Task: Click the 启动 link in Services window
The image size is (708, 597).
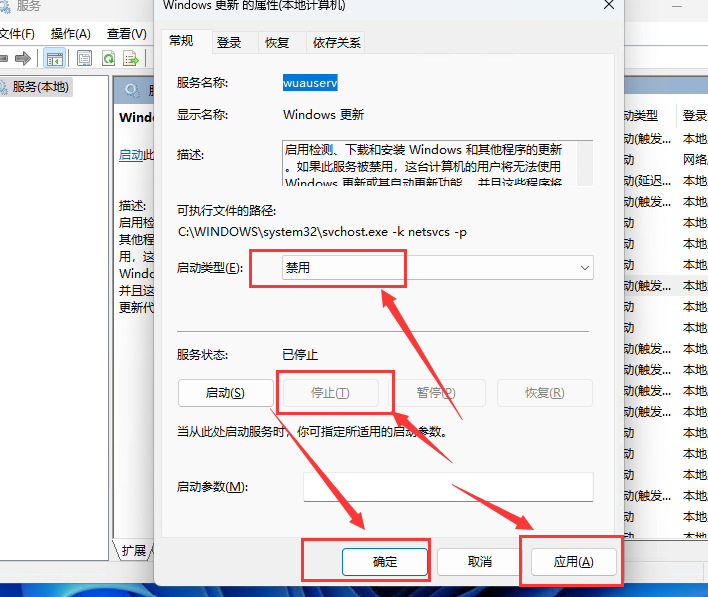Action: pyautogui.click(x=131, y=155)
